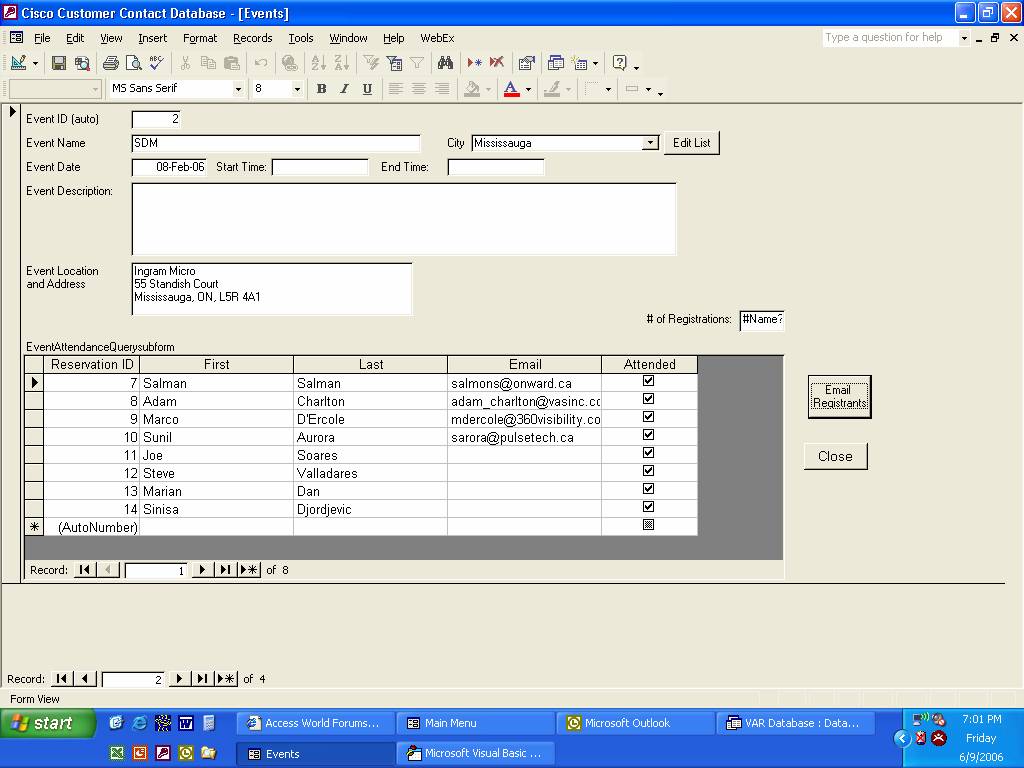Switch to Microsoft Outlook taskbar button
This screenshot has height=768, width=1024.
click(635, 723)
